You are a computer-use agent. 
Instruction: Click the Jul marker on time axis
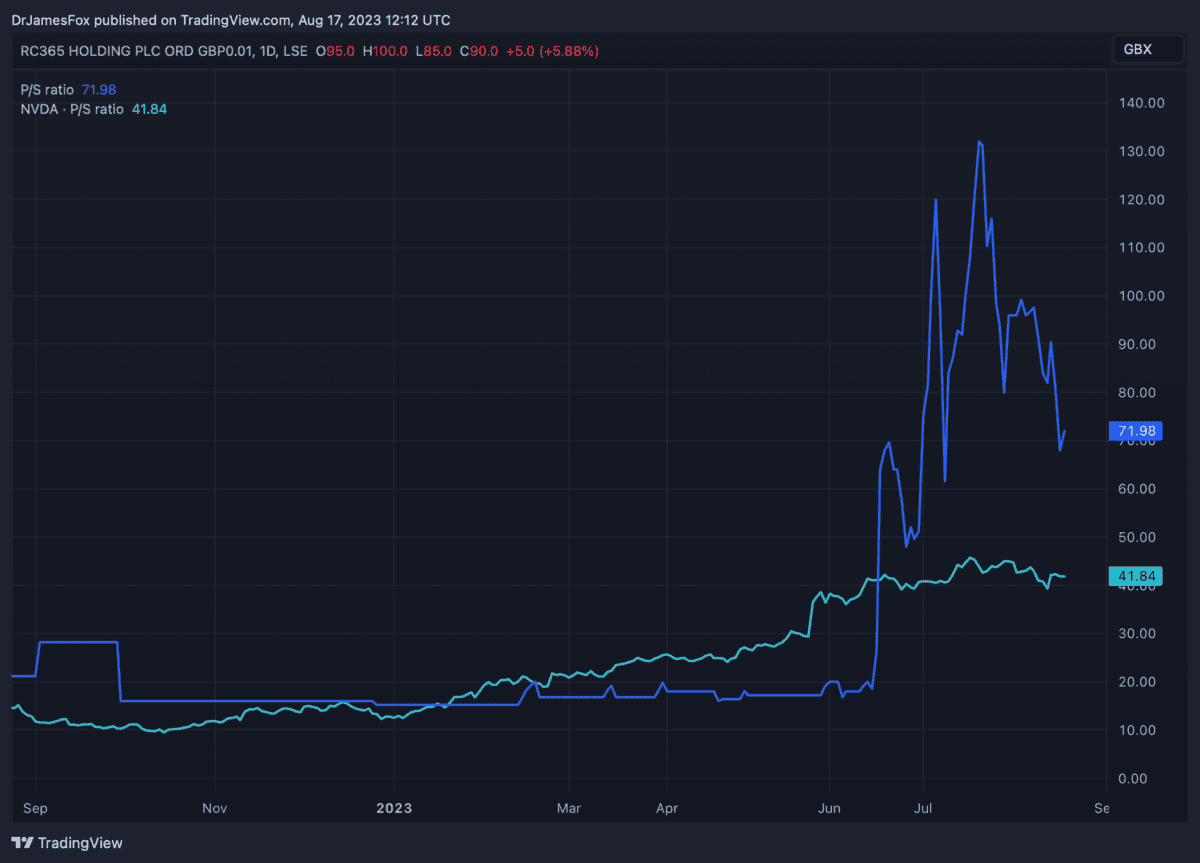point(922,805)
